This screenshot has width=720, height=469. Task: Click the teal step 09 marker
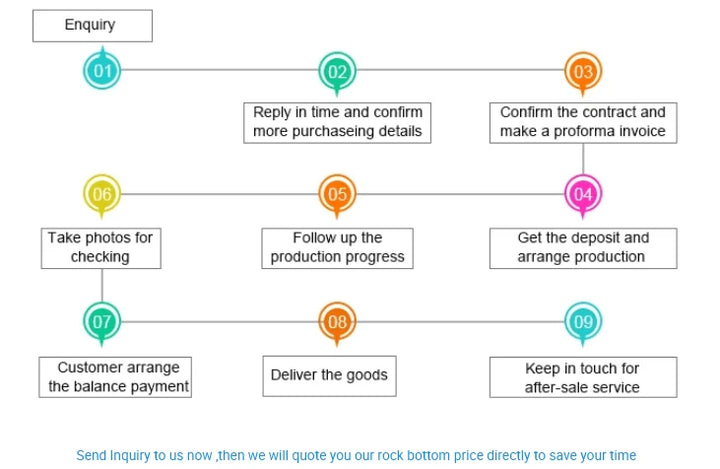point(583,321)
